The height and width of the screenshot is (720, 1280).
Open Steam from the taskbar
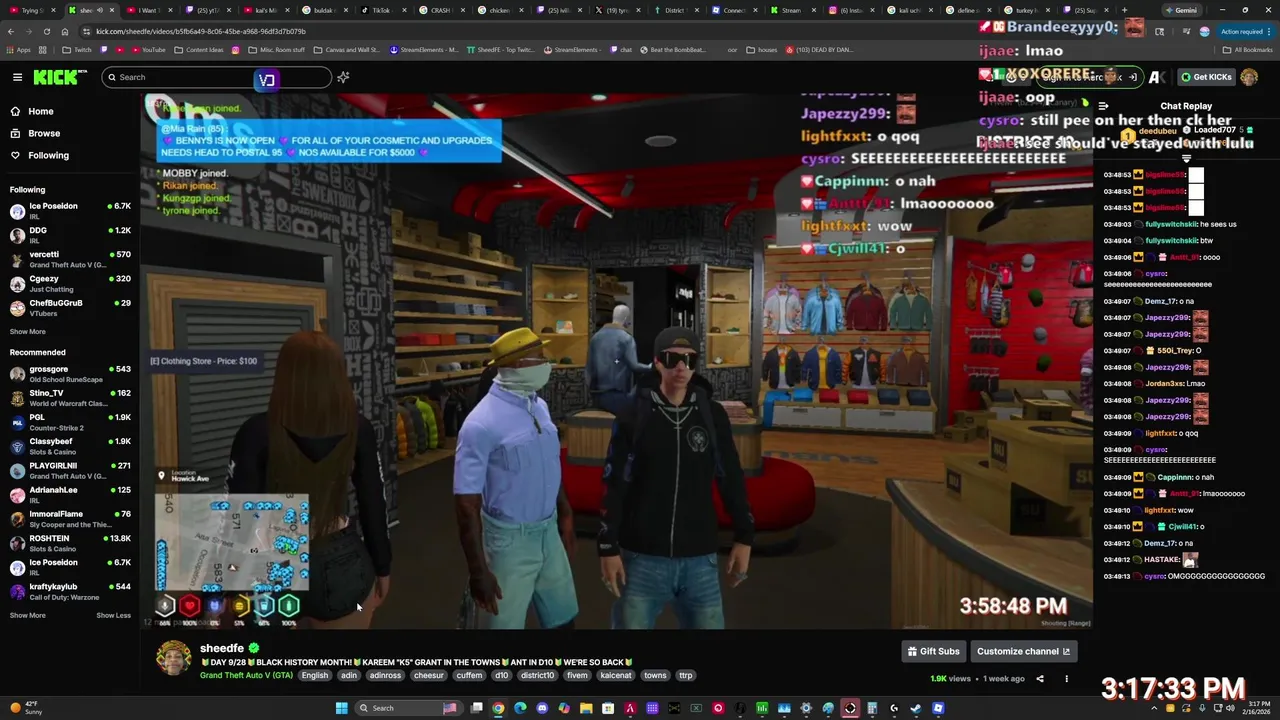[x=916, y=708]
